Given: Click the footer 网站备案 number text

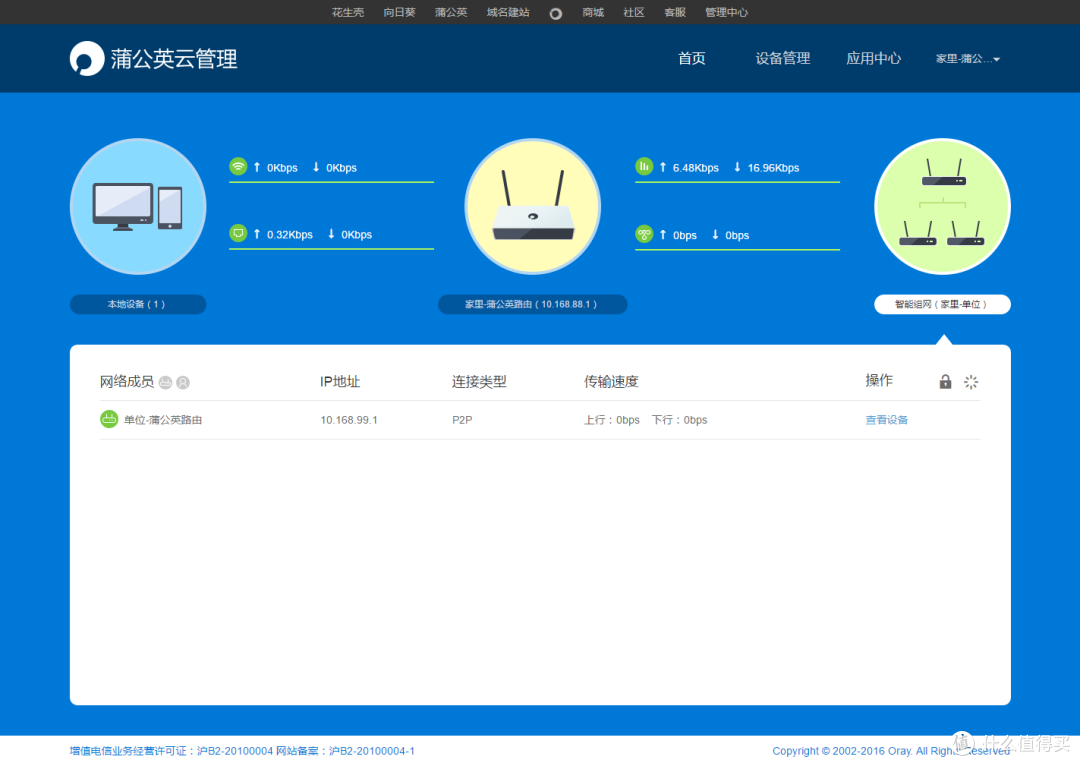Looking at the screenshot, I should [345, 751].
